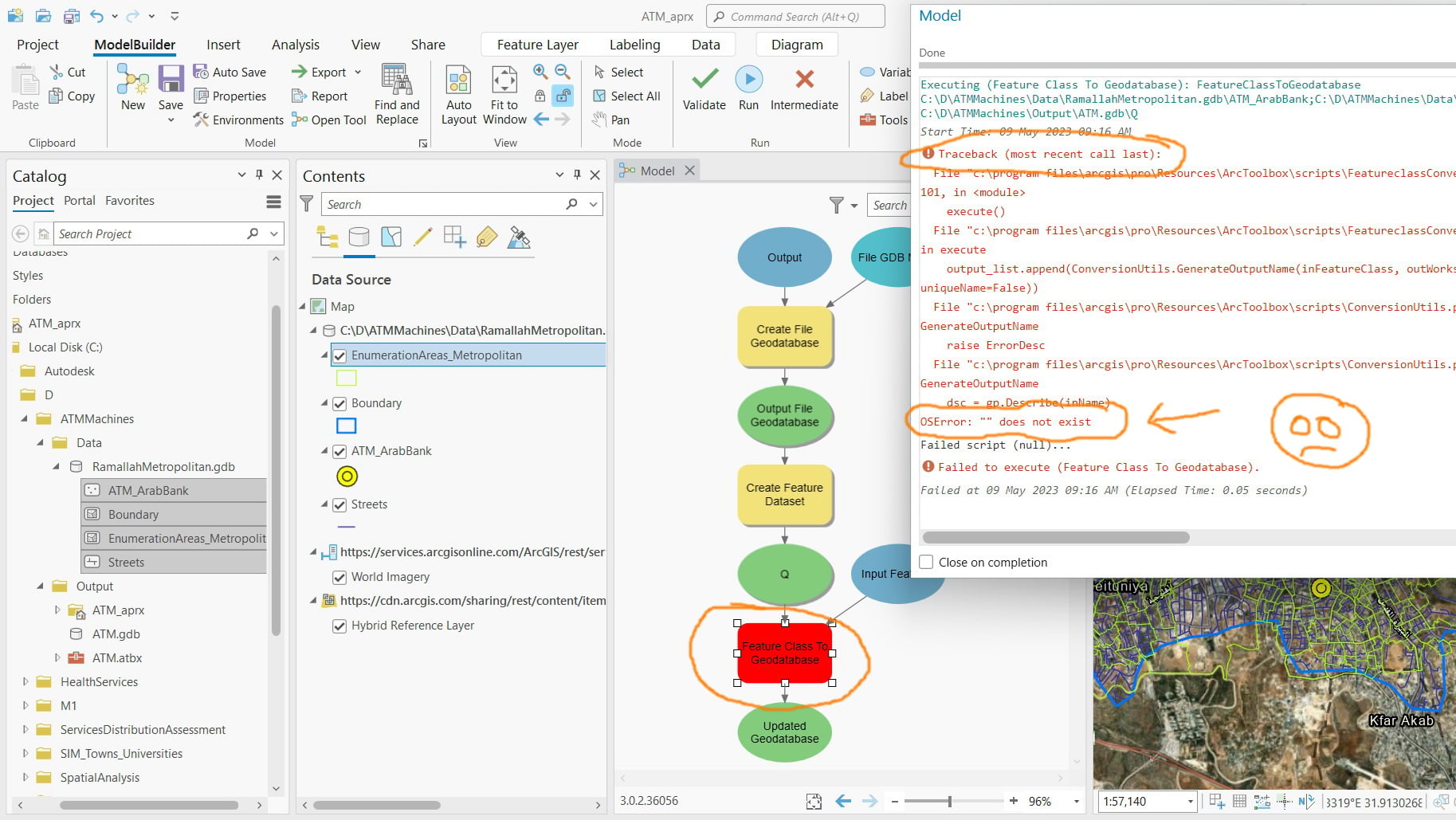Image resolution: width=1456 pixels, height=820 pixels.
Task: Switch Contents to List By Editing
Action: pos(423,237)
